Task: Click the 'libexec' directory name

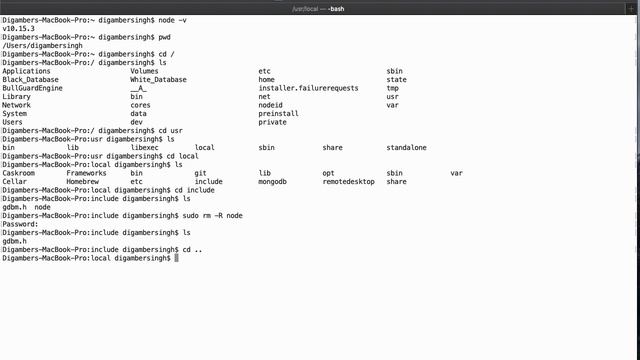Action: coord(144,147)
